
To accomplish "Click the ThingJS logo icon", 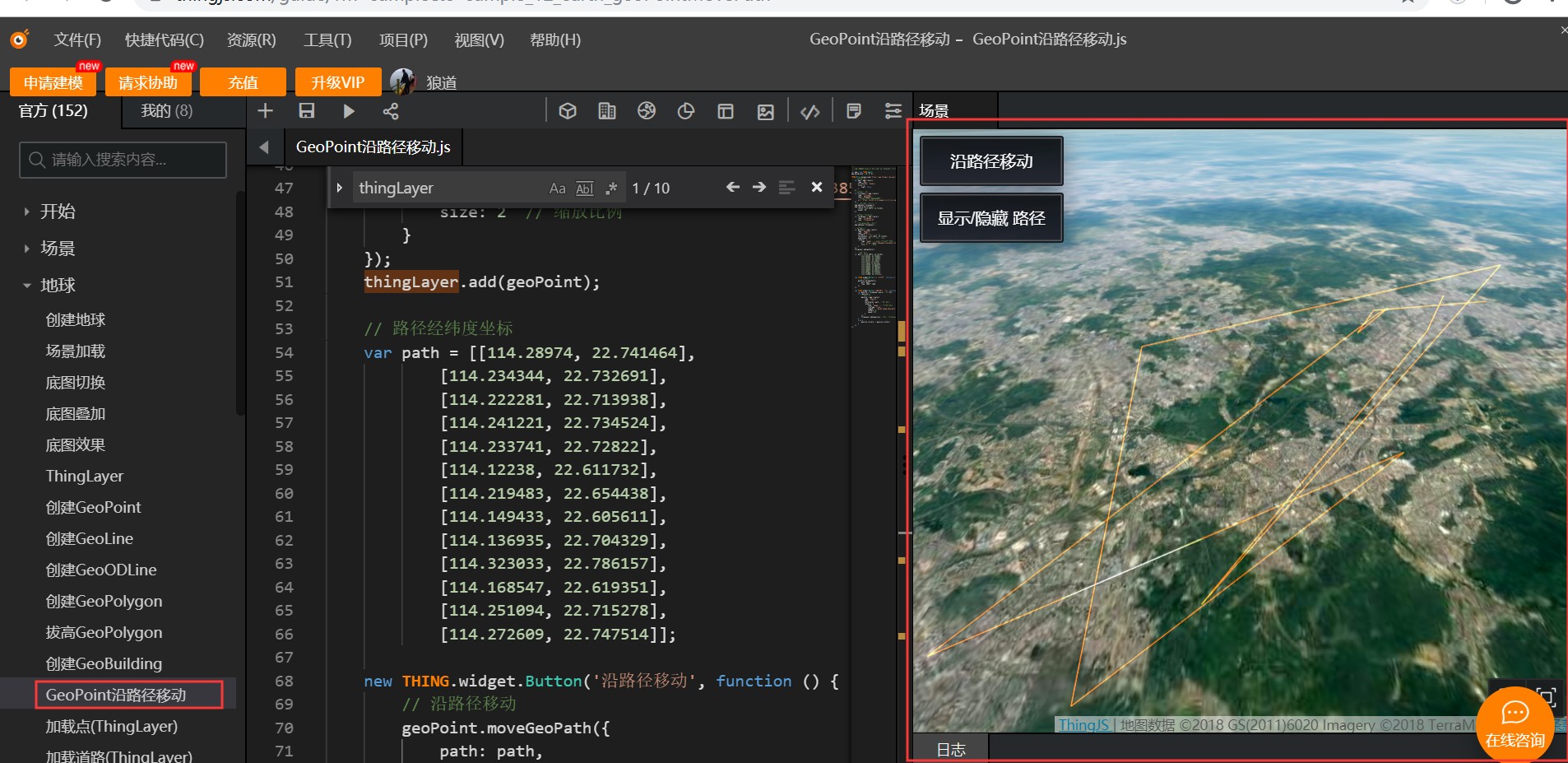I will (19, 39).
